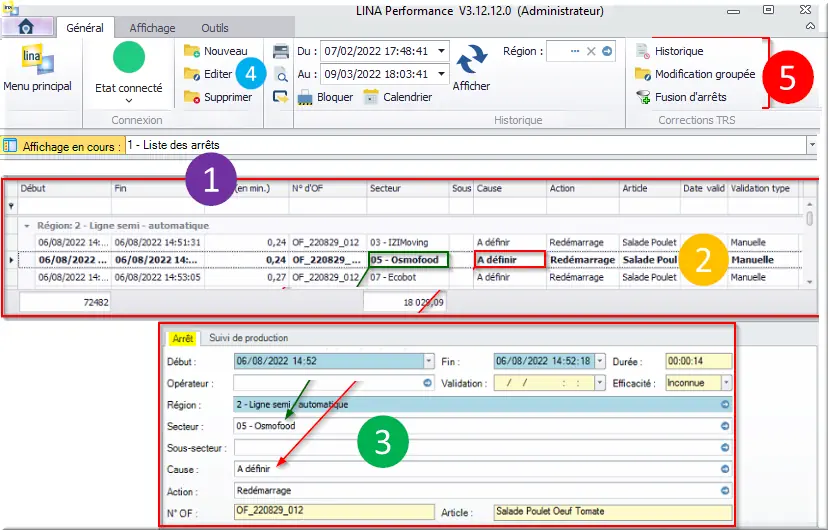Create a new stop with Nouveau
Viewport: 828px width, 530px height.
pos(215,51)
